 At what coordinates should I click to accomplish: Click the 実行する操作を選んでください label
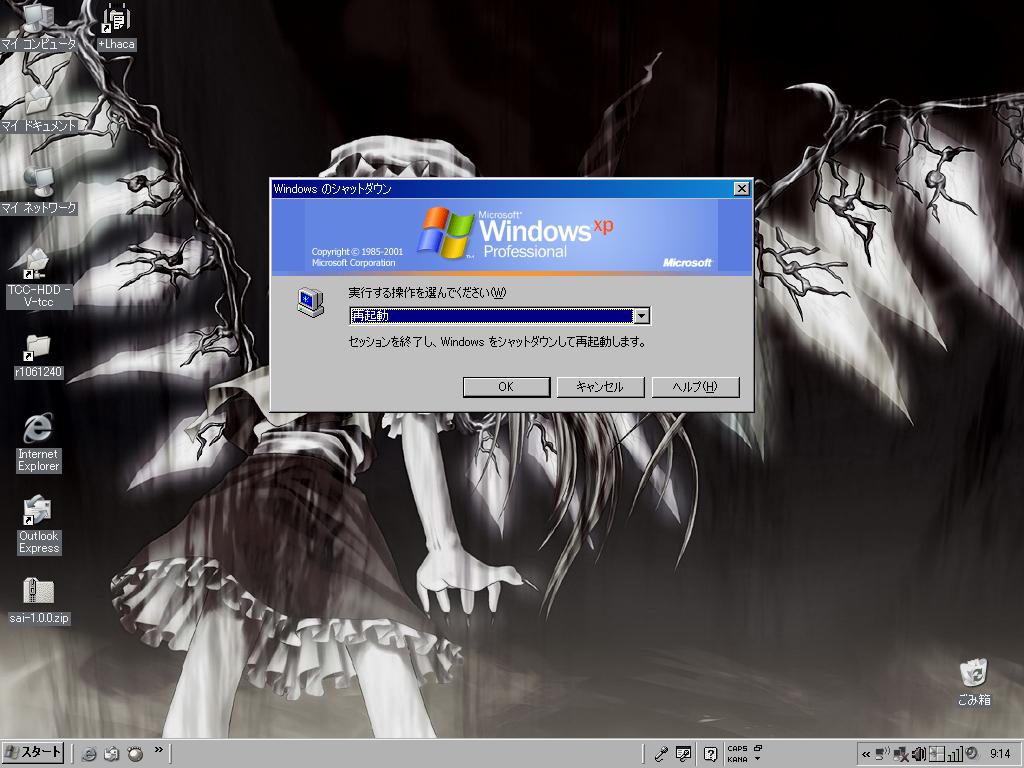(x=427, y=293)
